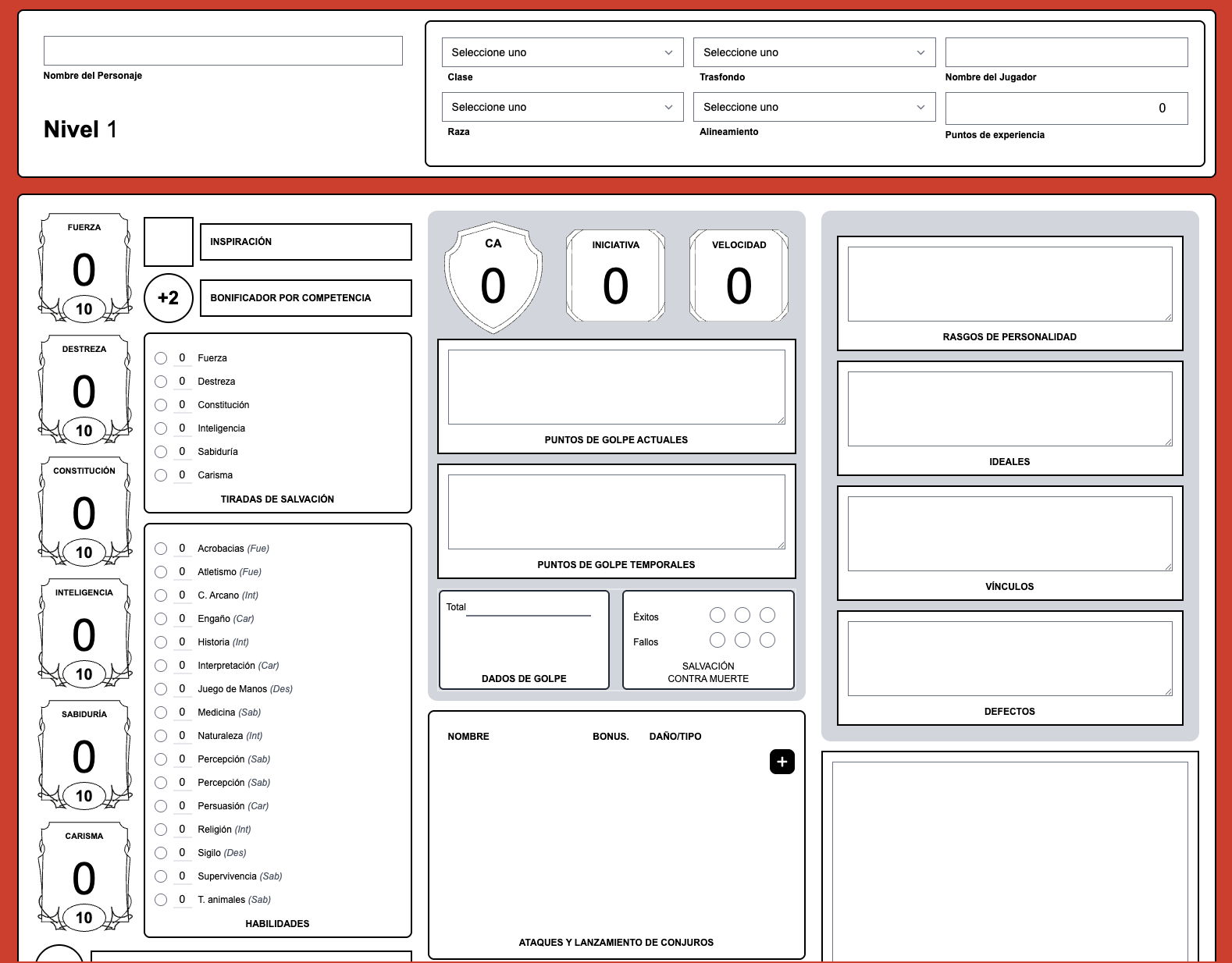The width and height of the screenshot is (1232, 963).
Task: Click the Religión skill modifier value
Action: pyautogui.click(x=182, y=830)
